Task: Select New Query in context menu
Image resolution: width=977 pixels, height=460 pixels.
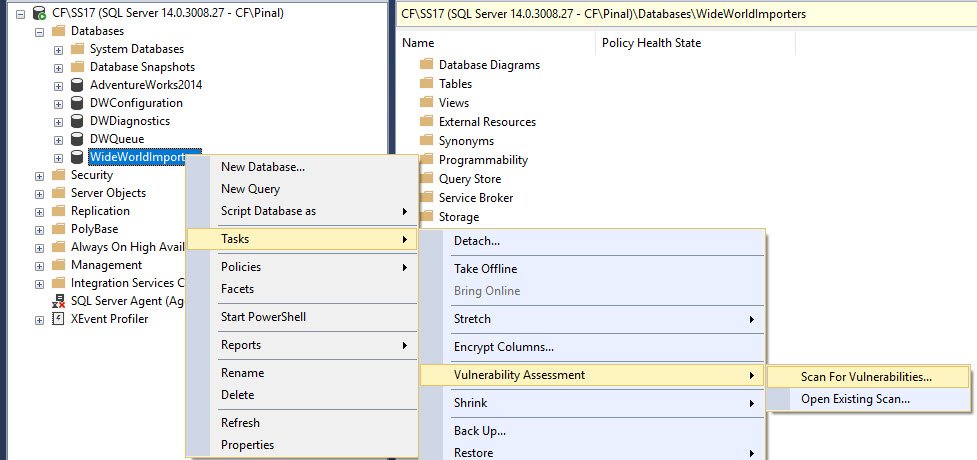Action: coord(302,189)
